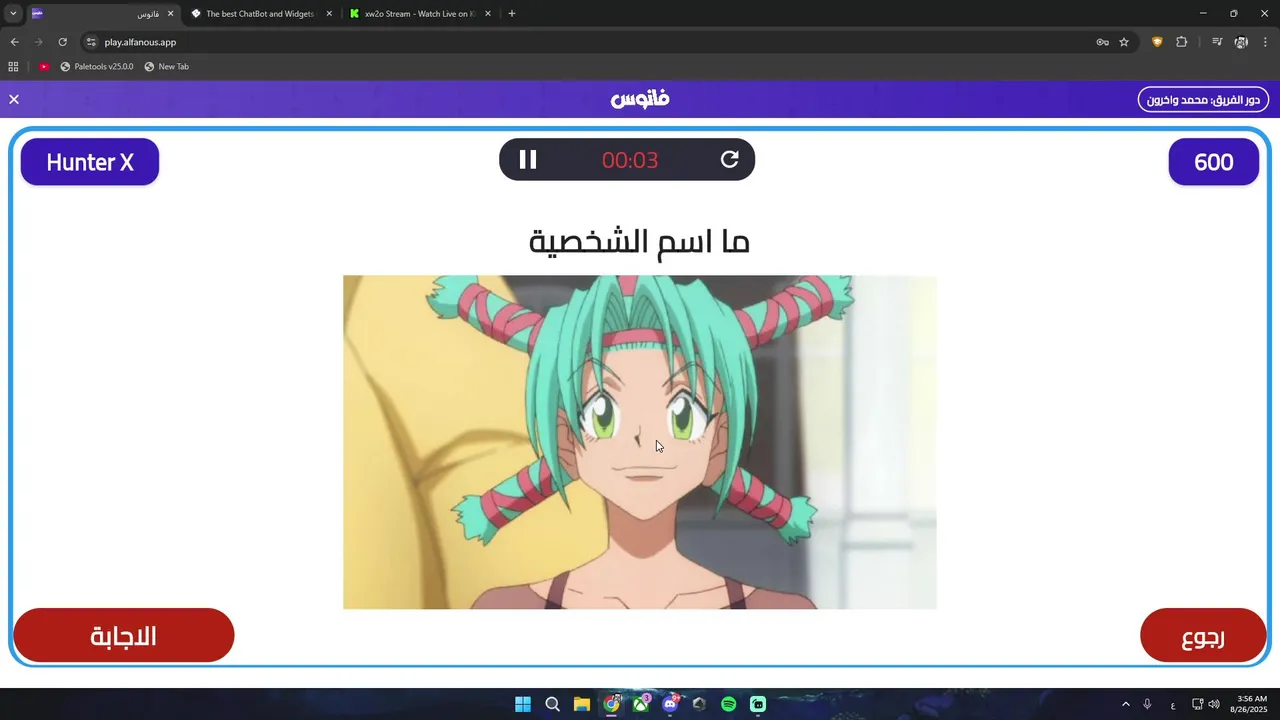Open the Windows Start menu
This screenshot has width=1280, height=720.
(x=523, y=704)
